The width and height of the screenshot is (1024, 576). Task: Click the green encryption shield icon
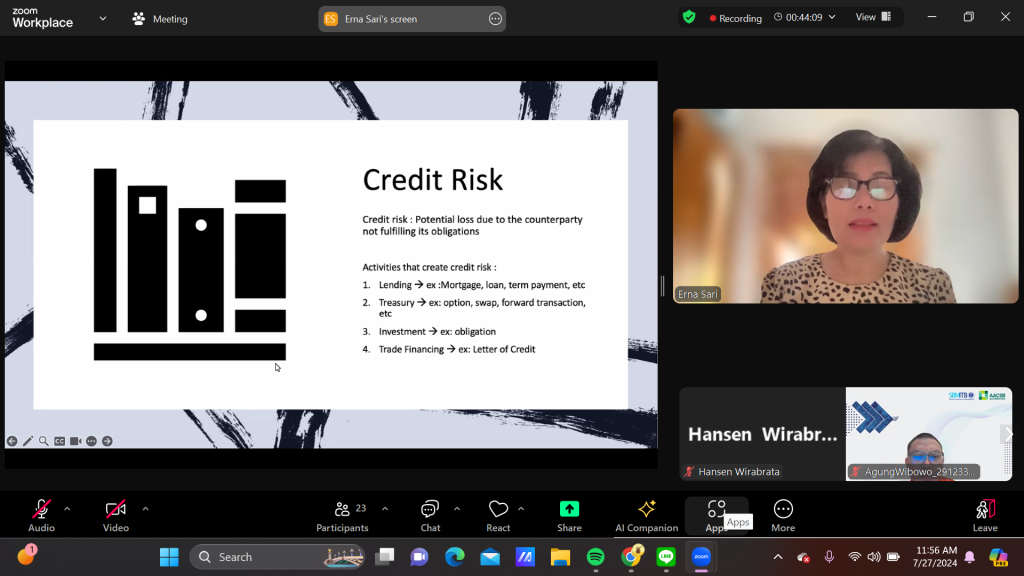[688, 17]
